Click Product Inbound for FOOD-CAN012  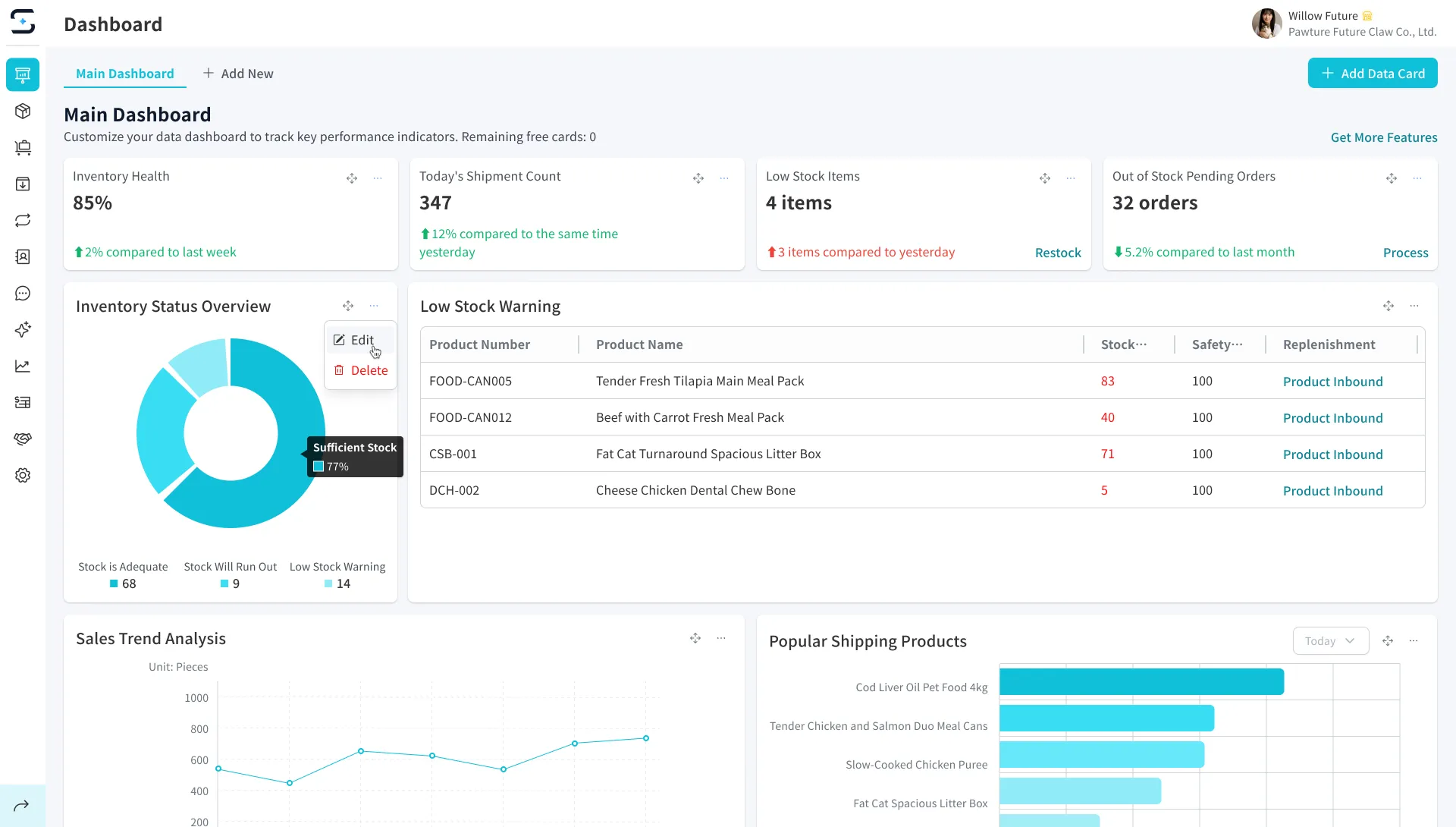[1332, 418]
